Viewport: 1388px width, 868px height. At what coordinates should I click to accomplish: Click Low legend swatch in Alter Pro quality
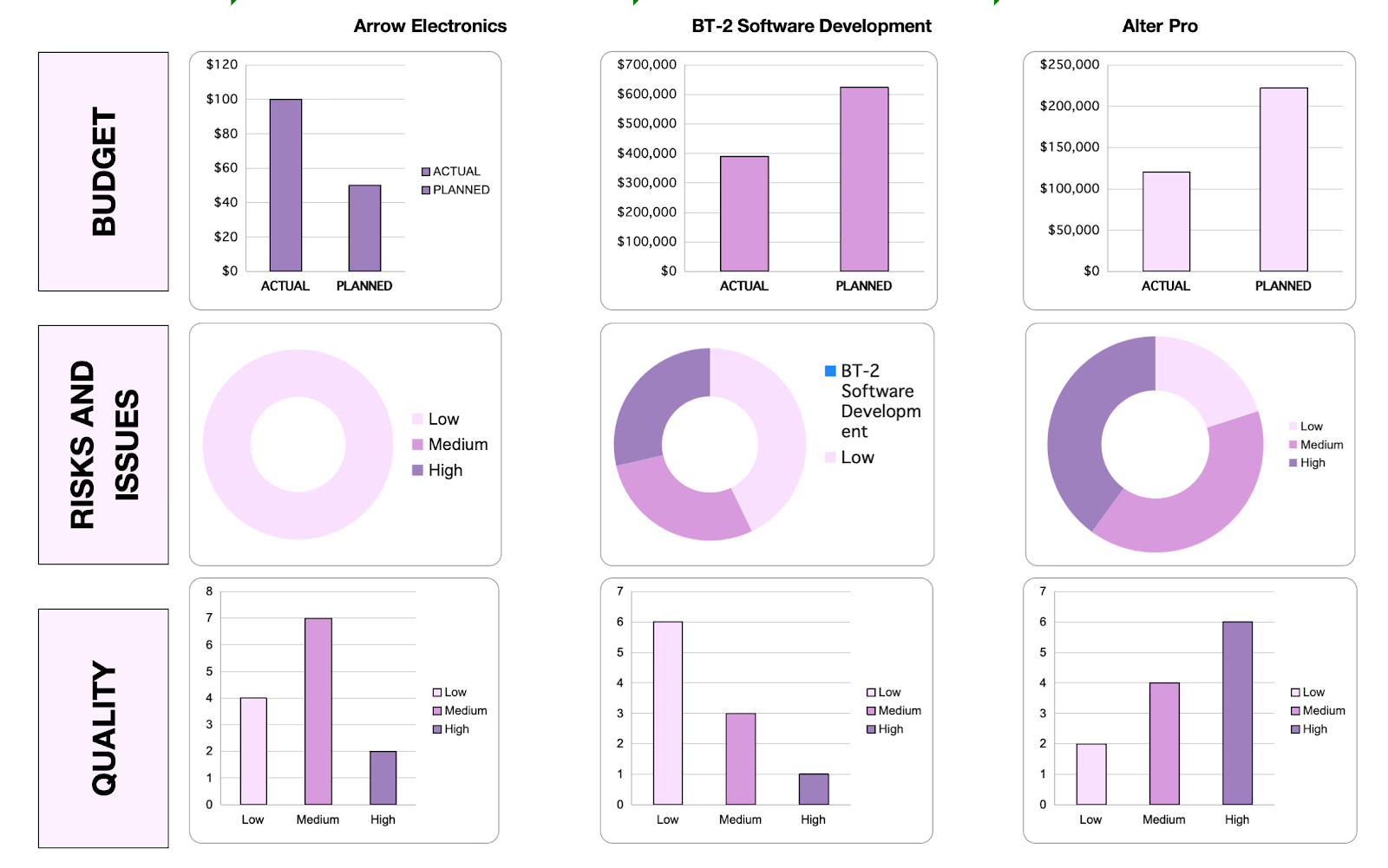coord(1295,693)
